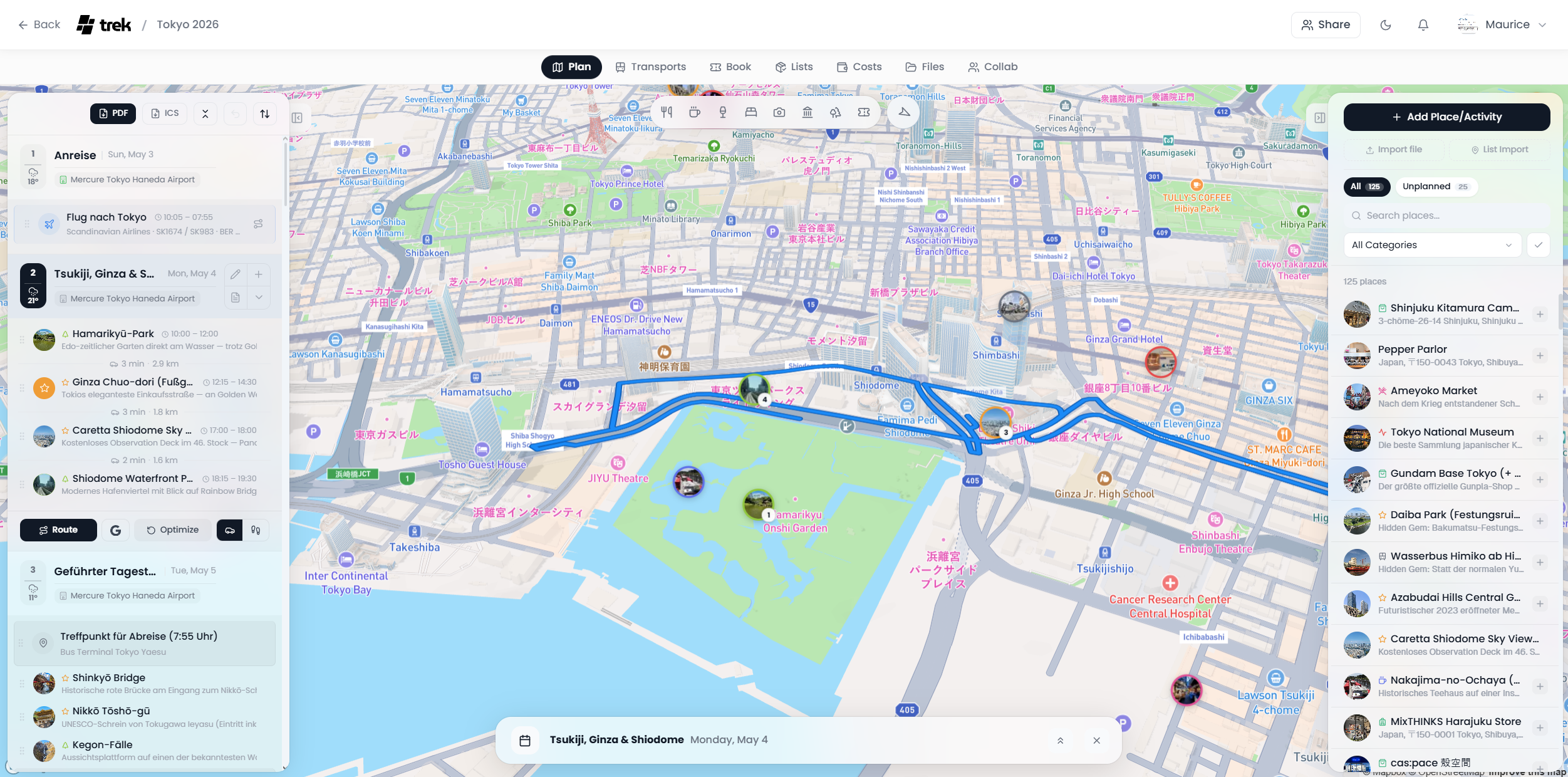Add Tokyo National Museum to the day
Viewport: 1568px width, 777px height.
(1540, 439)
